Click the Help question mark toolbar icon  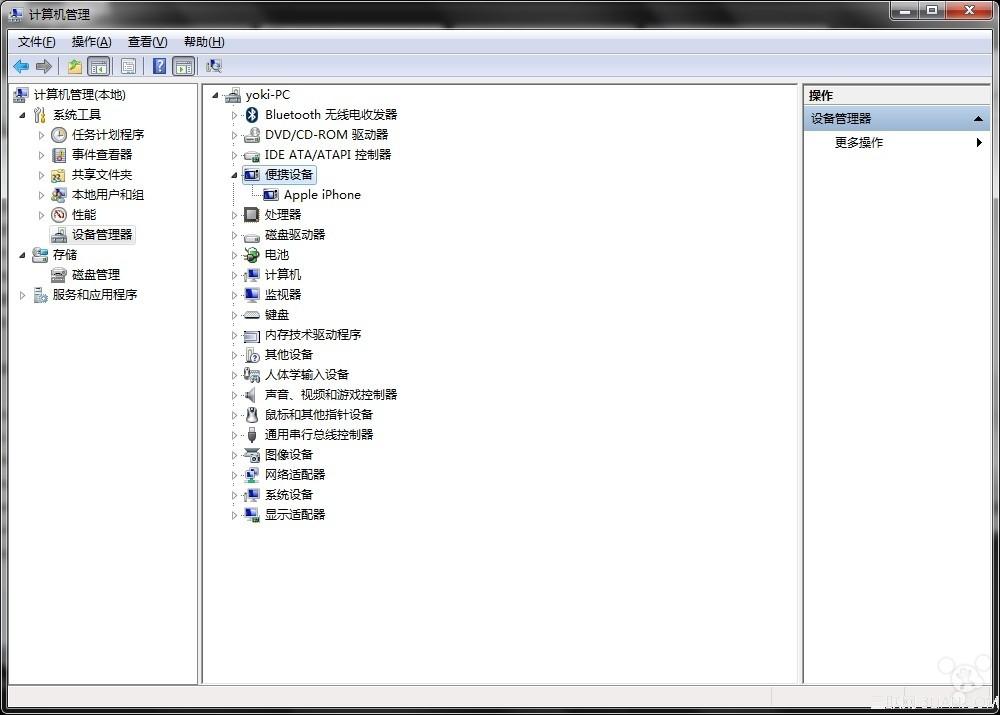click(x=159, y=66)
